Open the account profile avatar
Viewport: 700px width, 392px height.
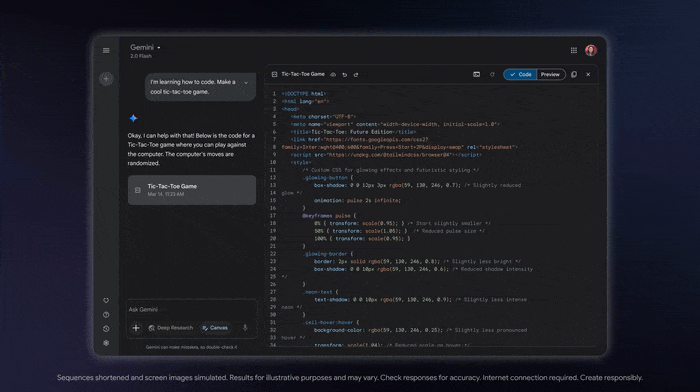pos(591,50)
